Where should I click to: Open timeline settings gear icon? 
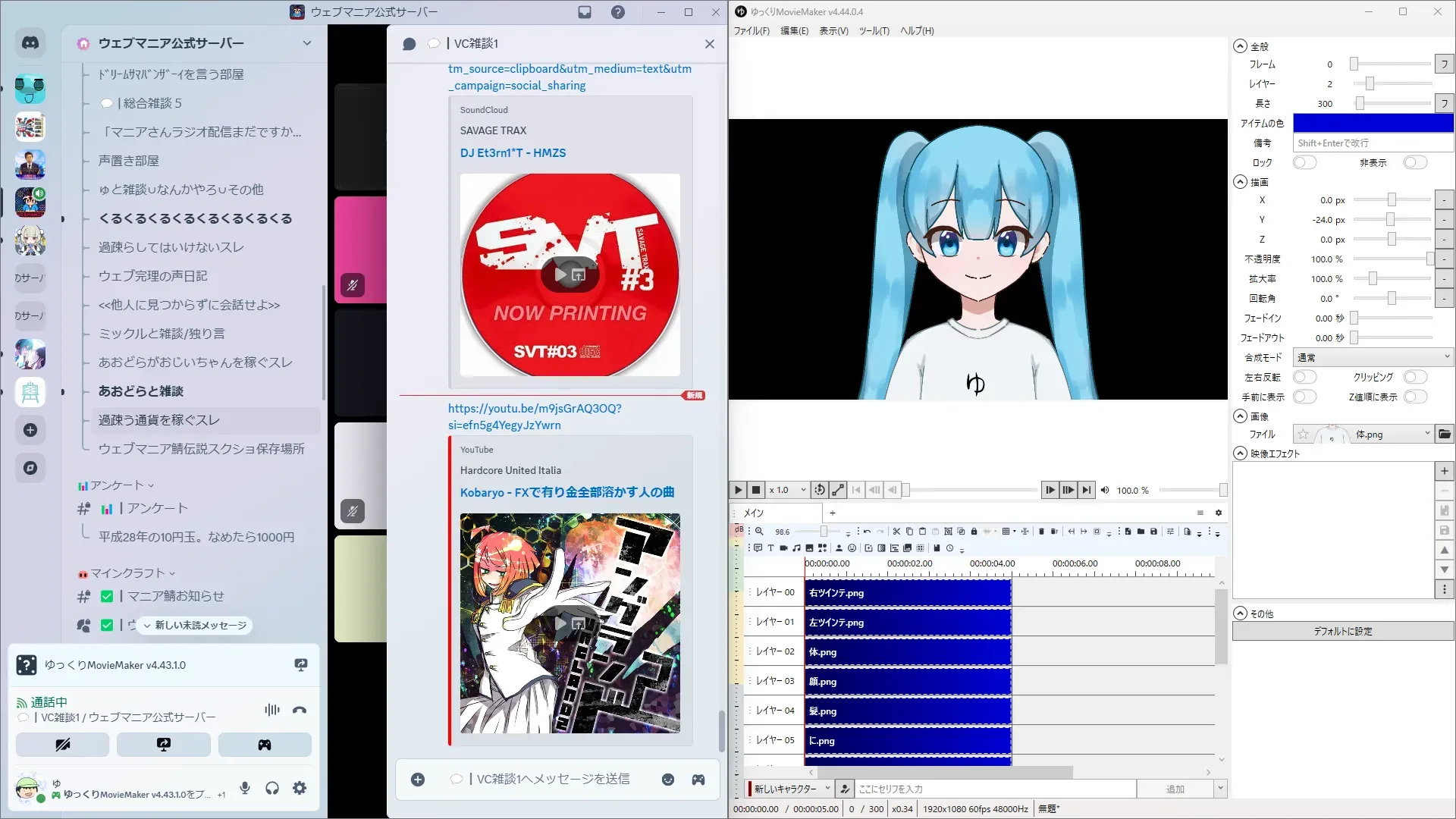[x=1219, y=513]
